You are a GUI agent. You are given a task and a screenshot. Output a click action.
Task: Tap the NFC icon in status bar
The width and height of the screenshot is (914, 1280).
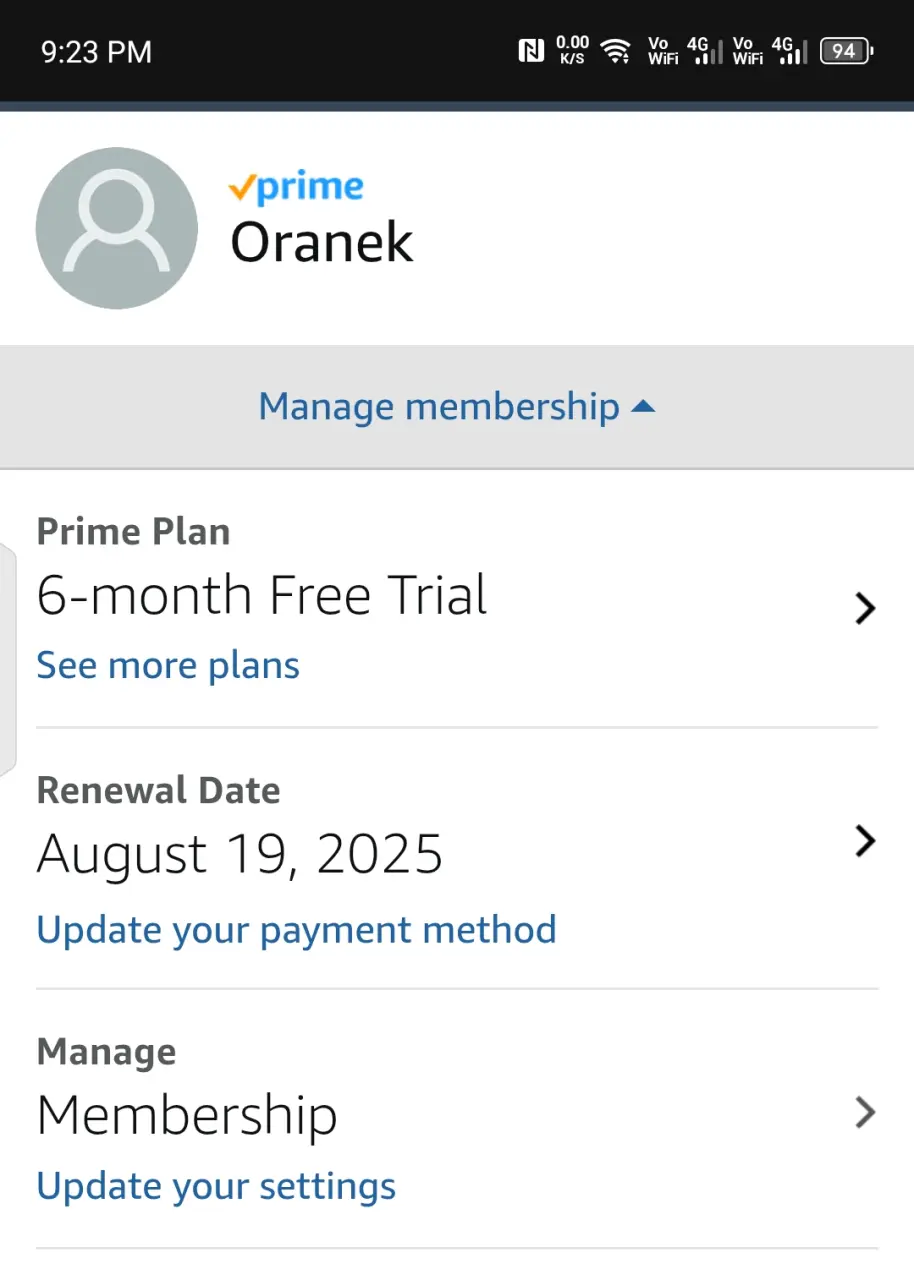click(531, 51)
